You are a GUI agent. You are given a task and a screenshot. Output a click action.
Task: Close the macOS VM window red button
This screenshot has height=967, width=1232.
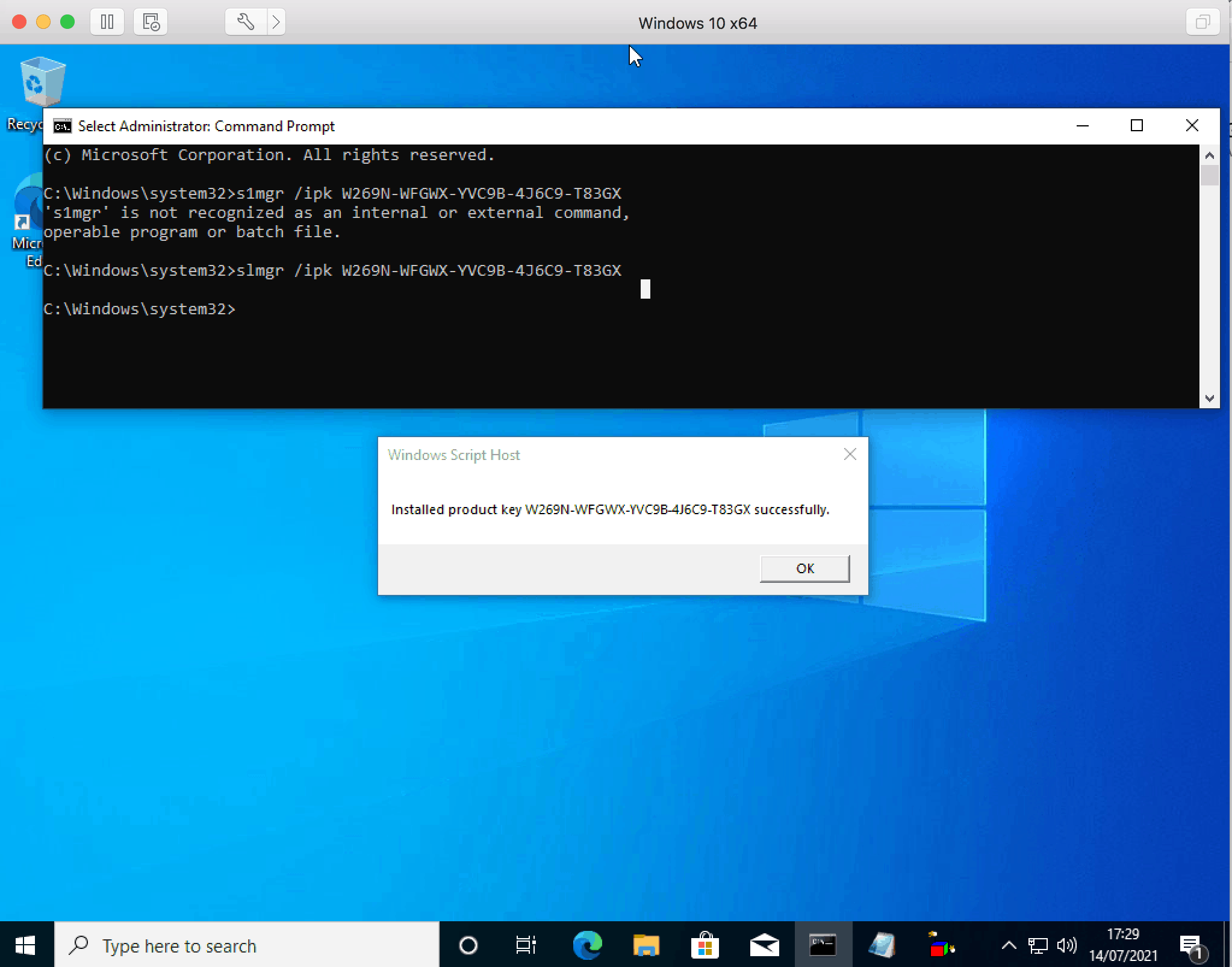point(19,22)
